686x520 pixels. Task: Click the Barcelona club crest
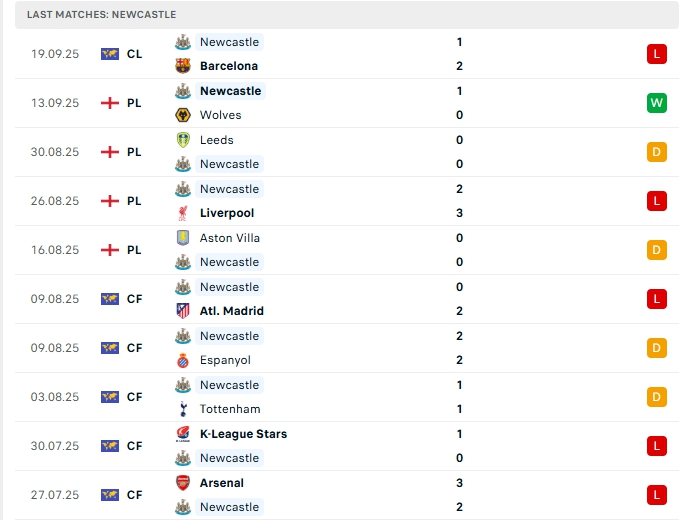pos(183,66)
